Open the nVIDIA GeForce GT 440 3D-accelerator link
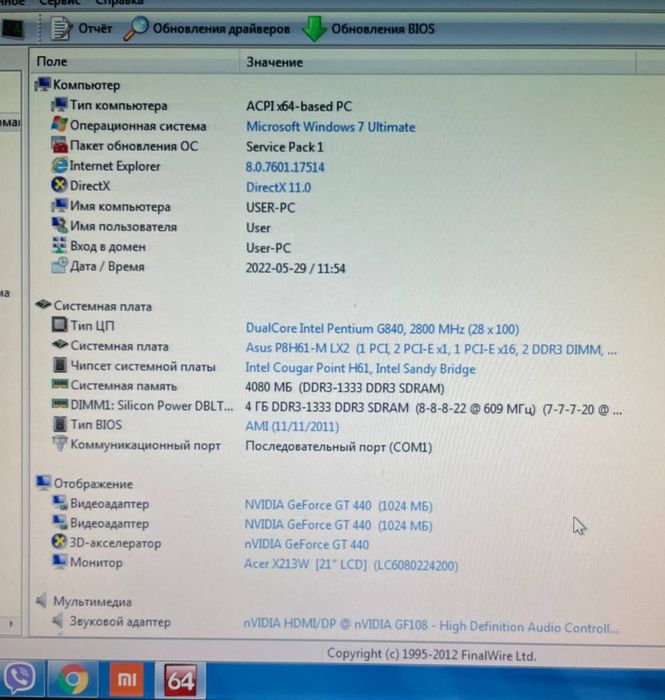Image resolution: width=665 pixels, height=700 pixels. pos(307,545)
